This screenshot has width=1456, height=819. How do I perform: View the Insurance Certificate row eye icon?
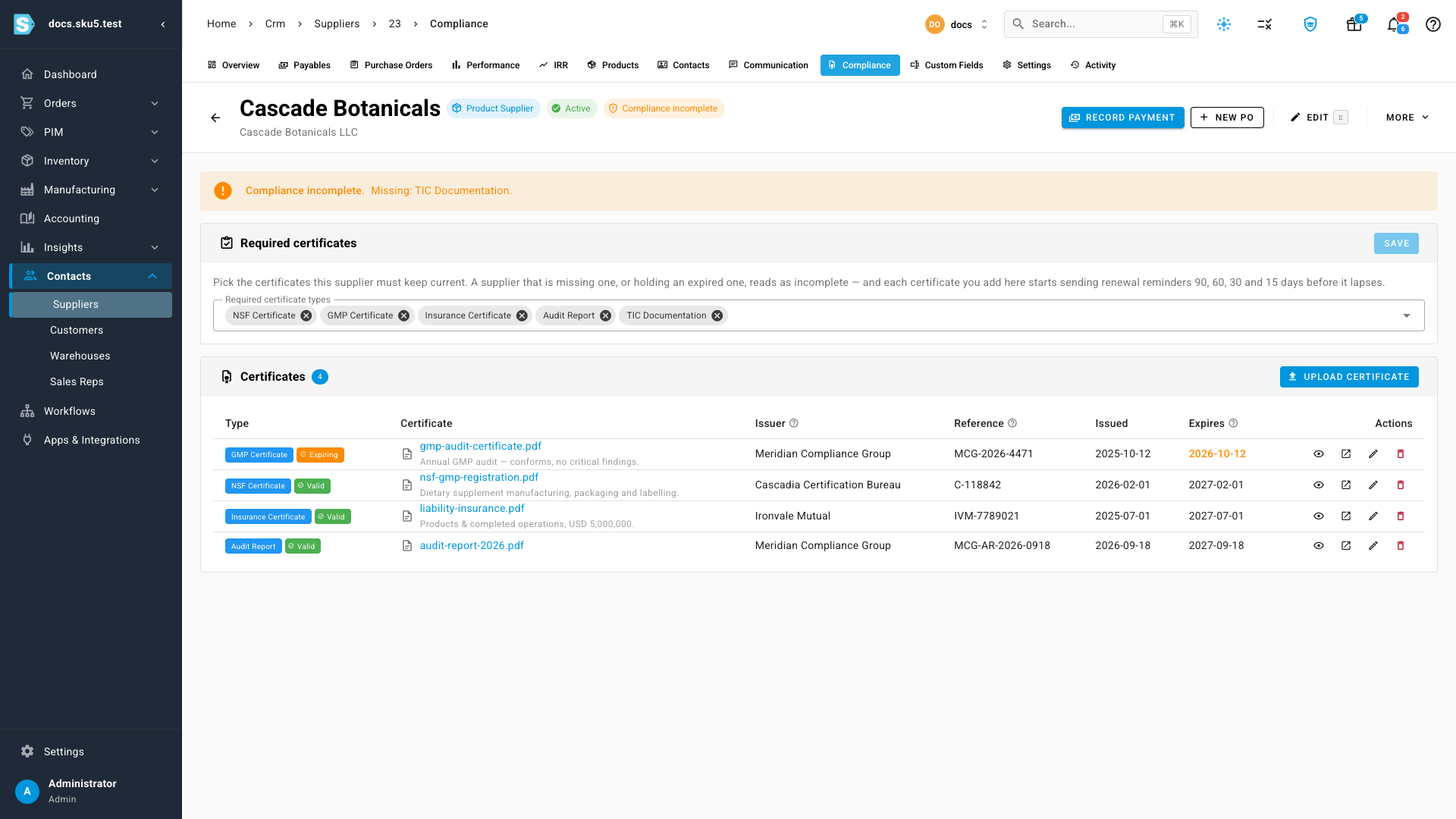[x=1319, y=516]
